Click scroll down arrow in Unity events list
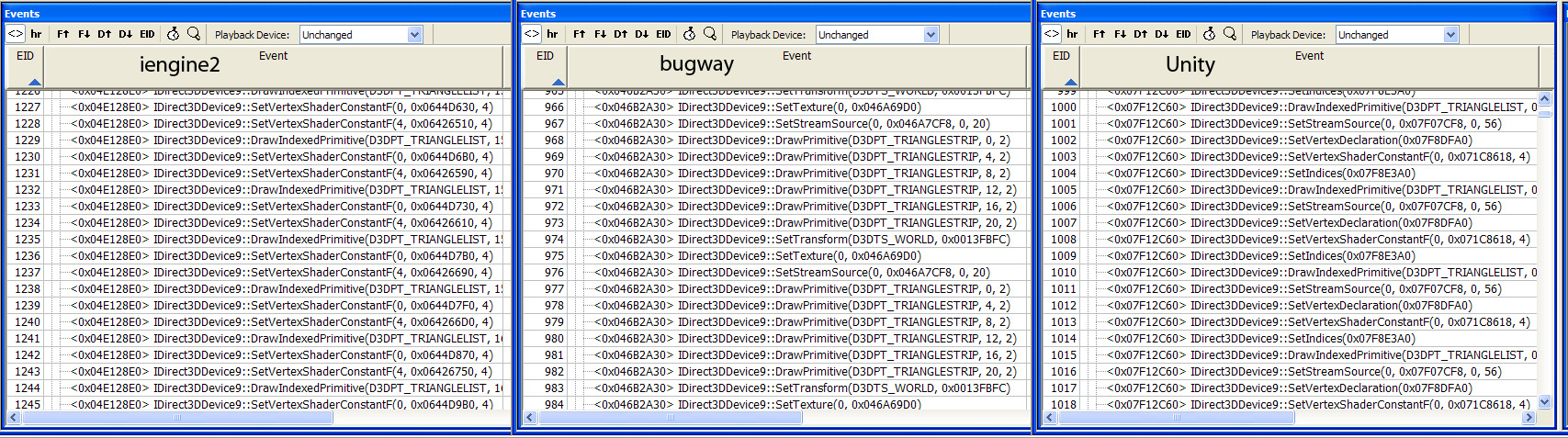Image resolution: width=1568 pixels, height=438 pixels. point(1544,401)
